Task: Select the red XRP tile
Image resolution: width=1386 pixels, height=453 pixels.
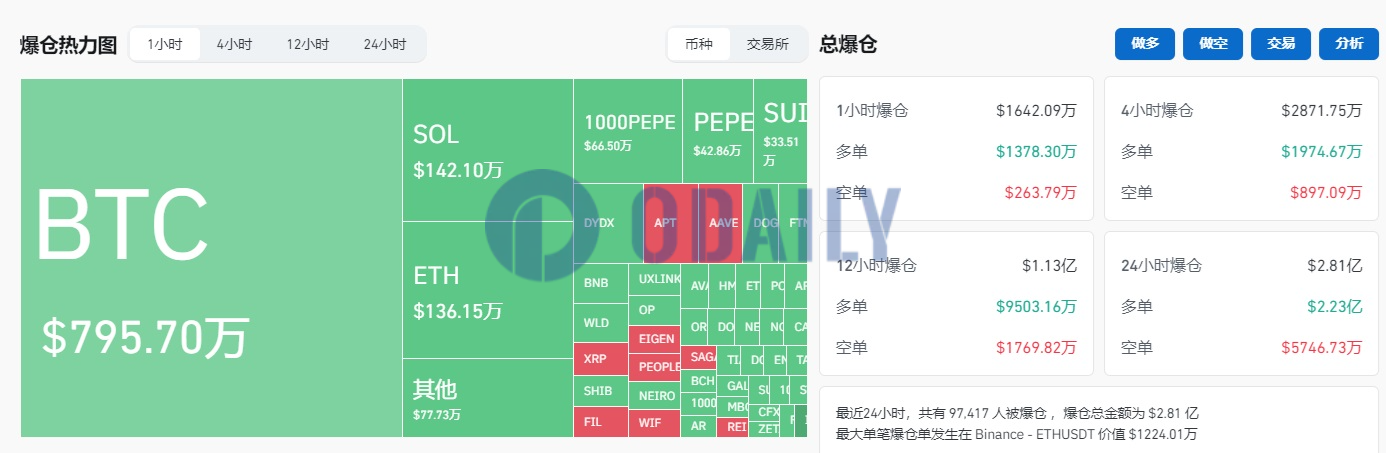Action: (600, 358)
